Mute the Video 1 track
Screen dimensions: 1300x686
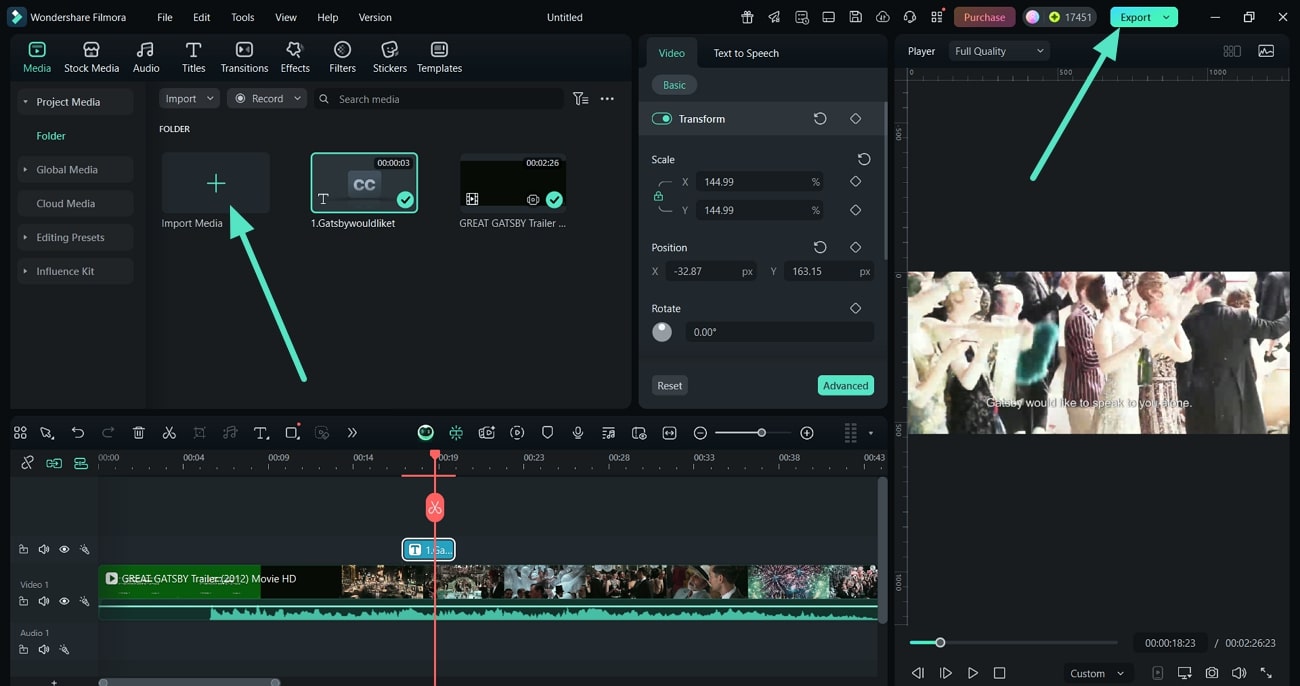pos(44,601)
